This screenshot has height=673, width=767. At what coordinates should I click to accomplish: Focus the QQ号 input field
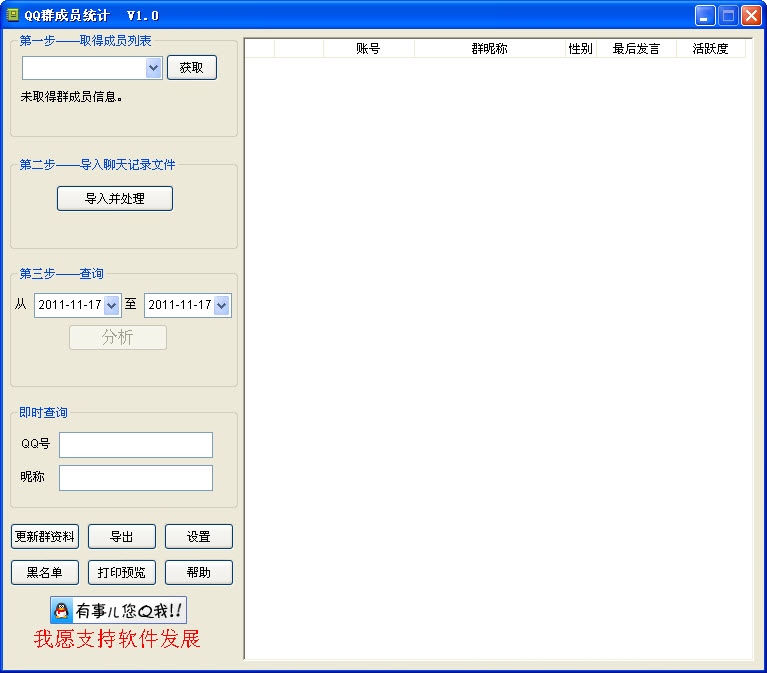pos(136,445)
